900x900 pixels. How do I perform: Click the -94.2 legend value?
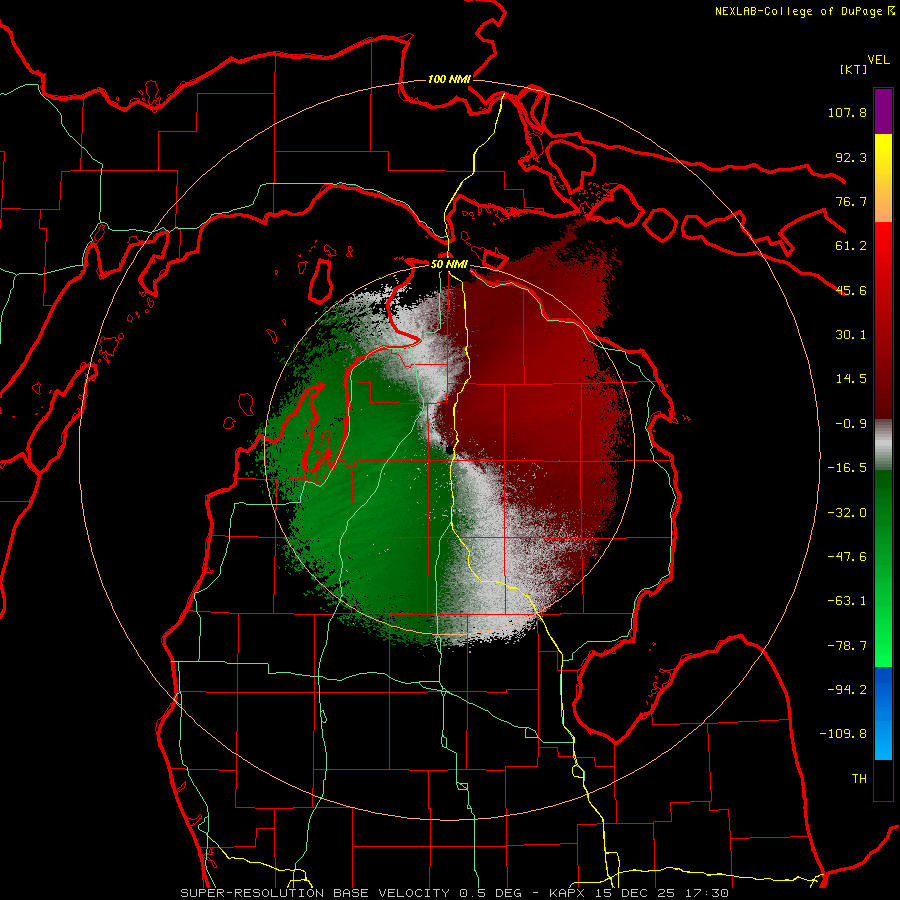click(x=847, y=689)
